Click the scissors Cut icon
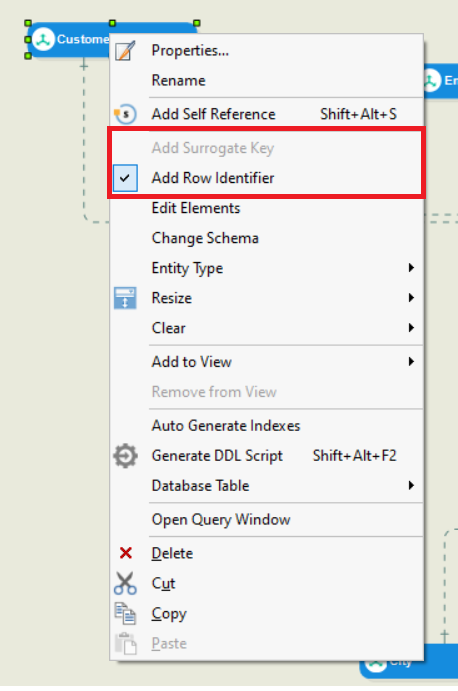Screen dimensions: 458x691 pyautogui.click(x=125, y=583)
